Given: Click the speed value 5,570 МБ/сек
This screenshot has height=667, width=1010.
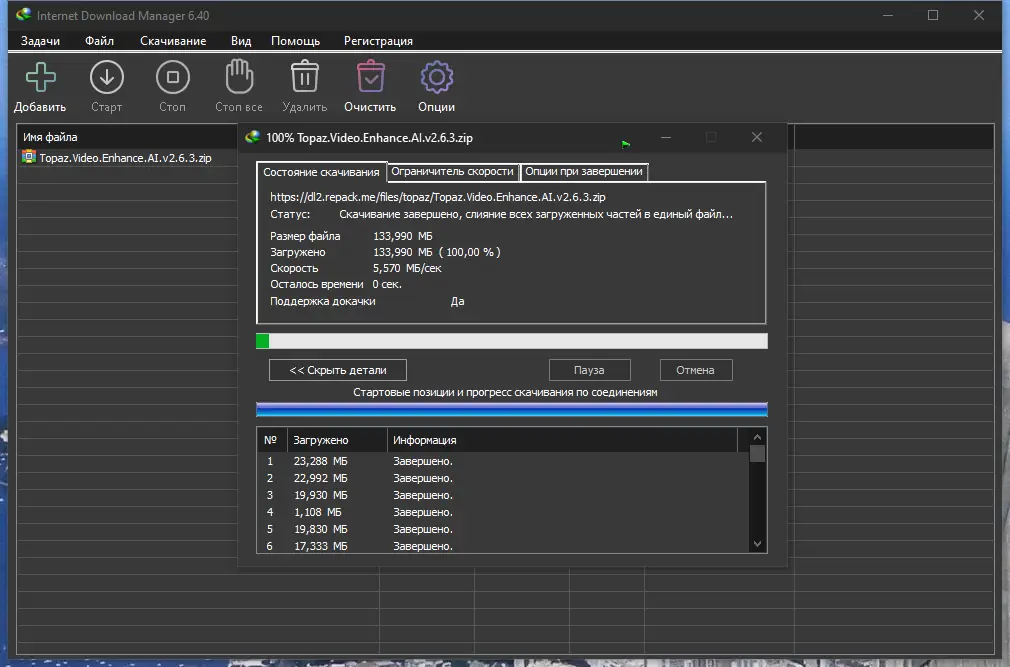Looking at the screenshot, I should coord(407,268).
